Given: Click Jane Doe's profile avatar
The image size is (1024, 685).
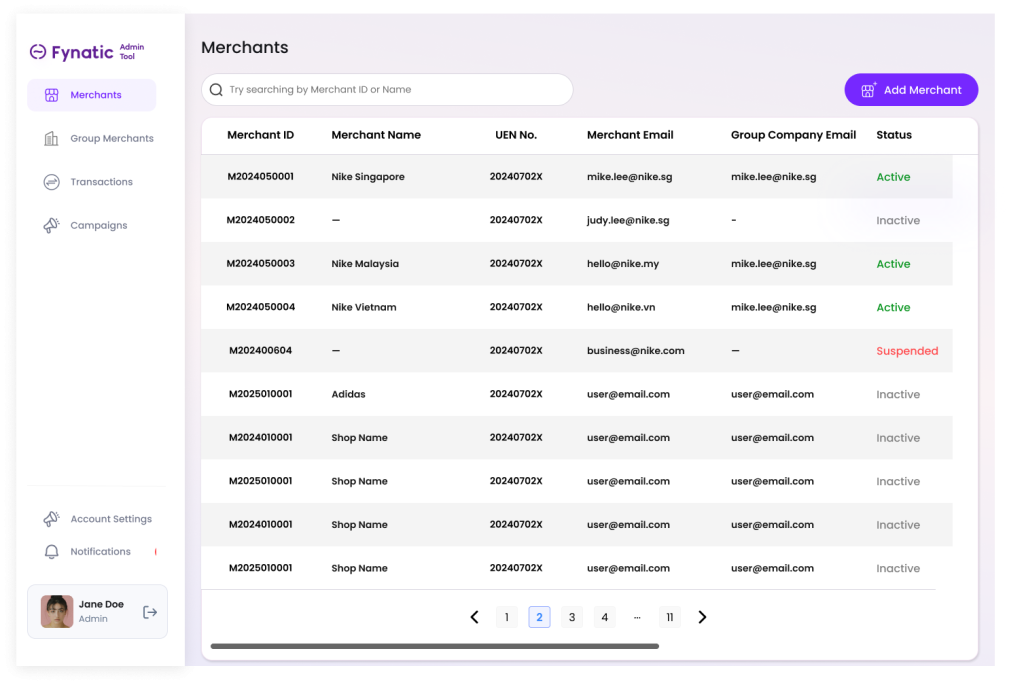Looking at the screenshot, I should (57, 611).
